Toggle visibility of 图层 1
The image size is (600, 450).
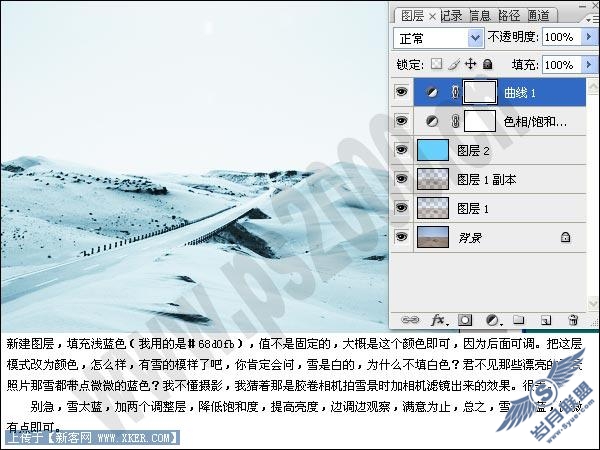401,208
